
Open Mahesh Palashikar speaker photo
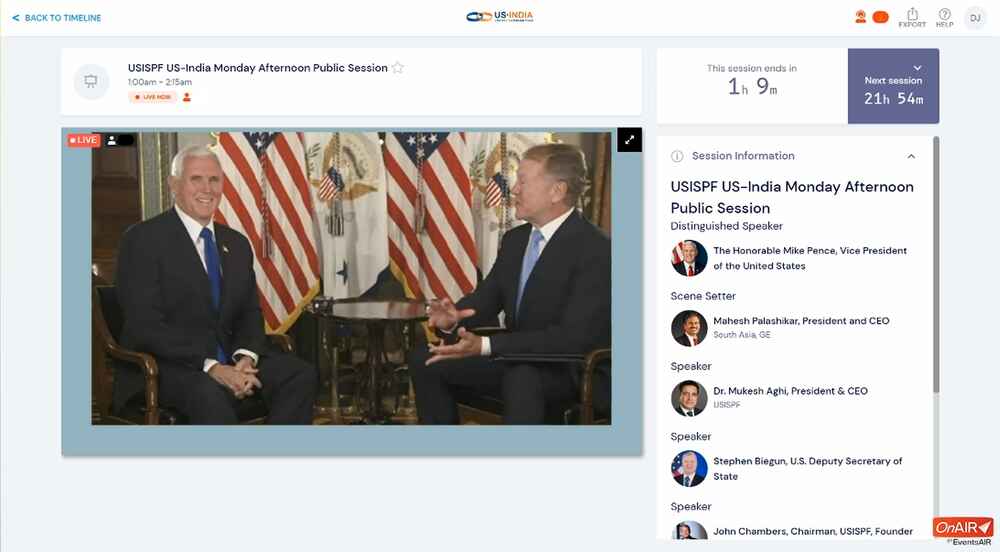coord(689,328)
